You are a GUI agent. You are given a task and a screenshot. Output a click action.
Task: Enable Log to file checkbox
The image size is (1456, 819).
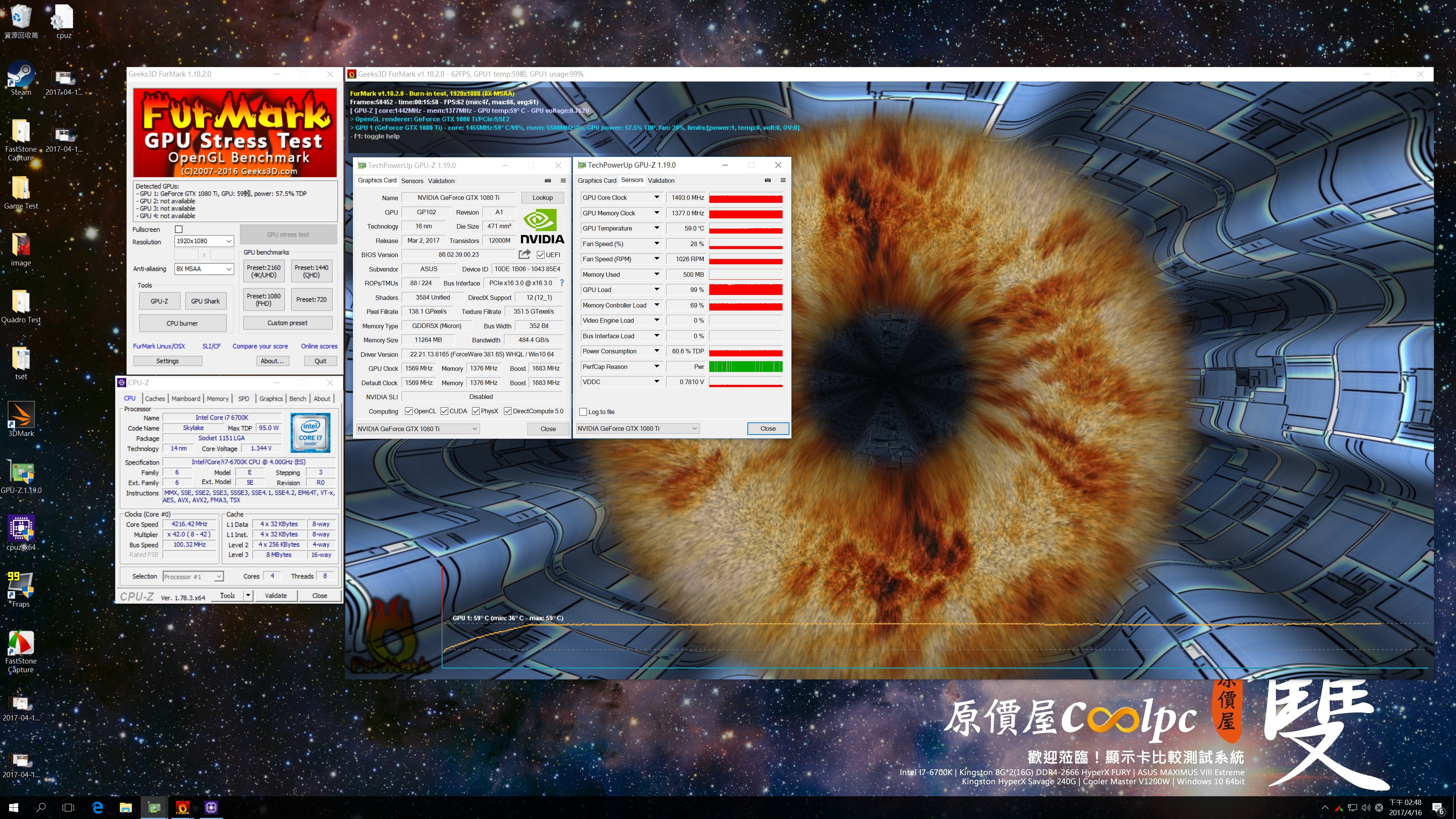click(x=583, y=411)
